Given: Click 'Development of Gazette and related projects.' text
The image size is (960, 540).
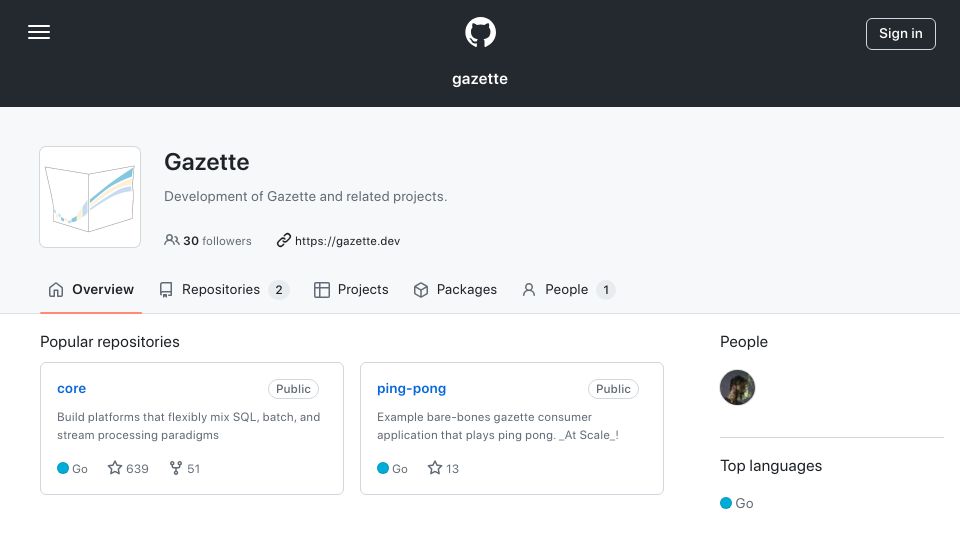Looking at the screenshot, I should [306, 197].
